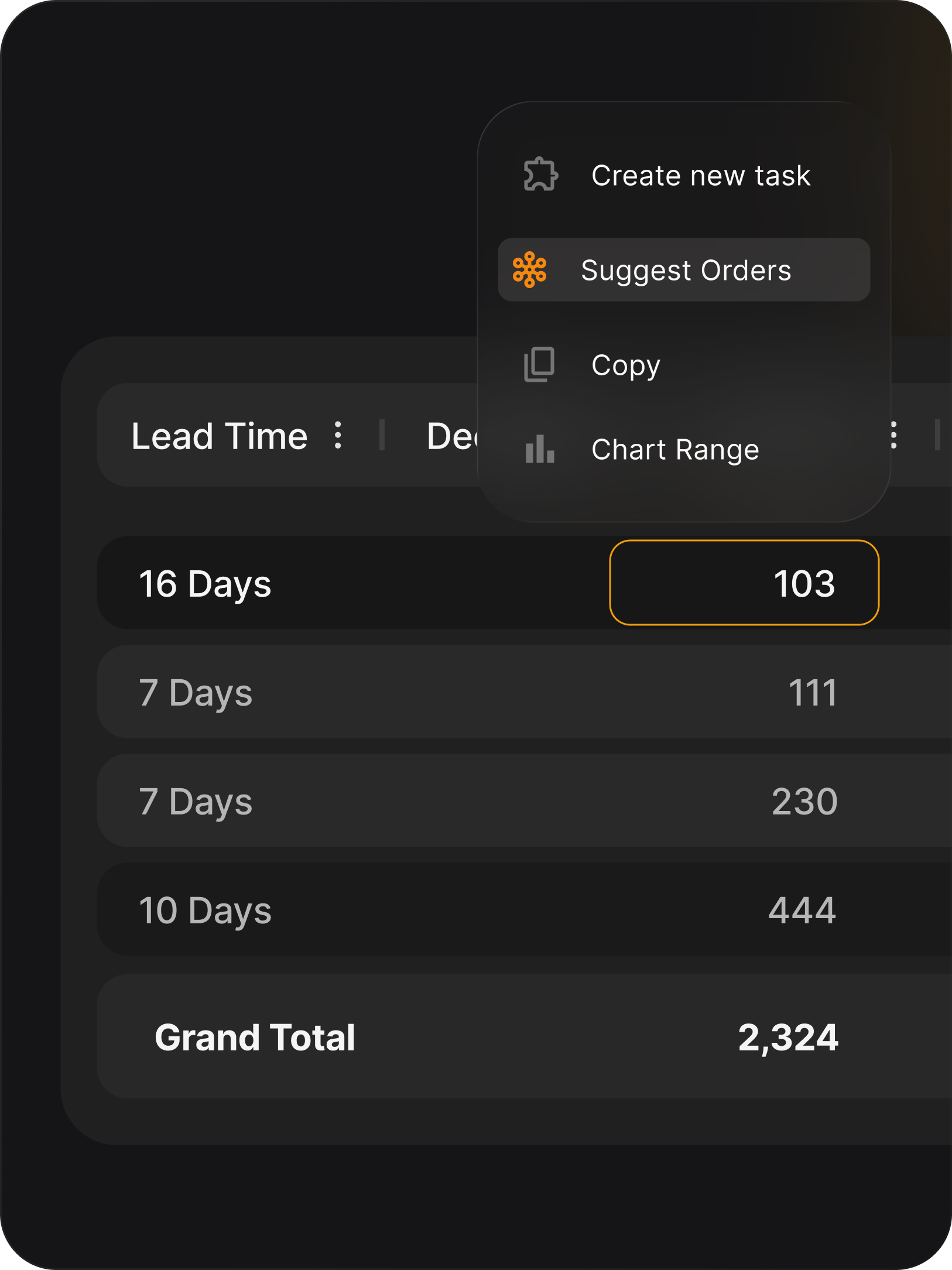
Task: Select the highlighted 103 cell
Action: point(744,583)
